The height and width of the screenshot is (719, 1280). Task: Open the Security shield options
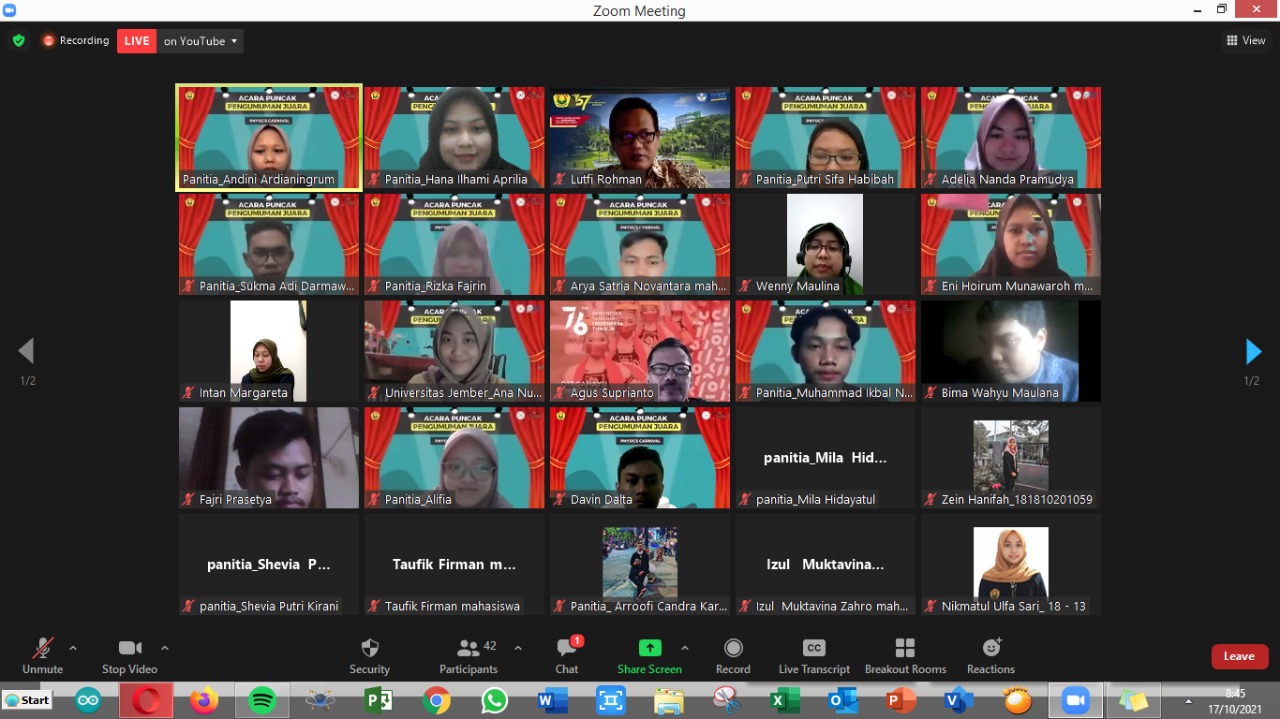[x=369, y=655]
